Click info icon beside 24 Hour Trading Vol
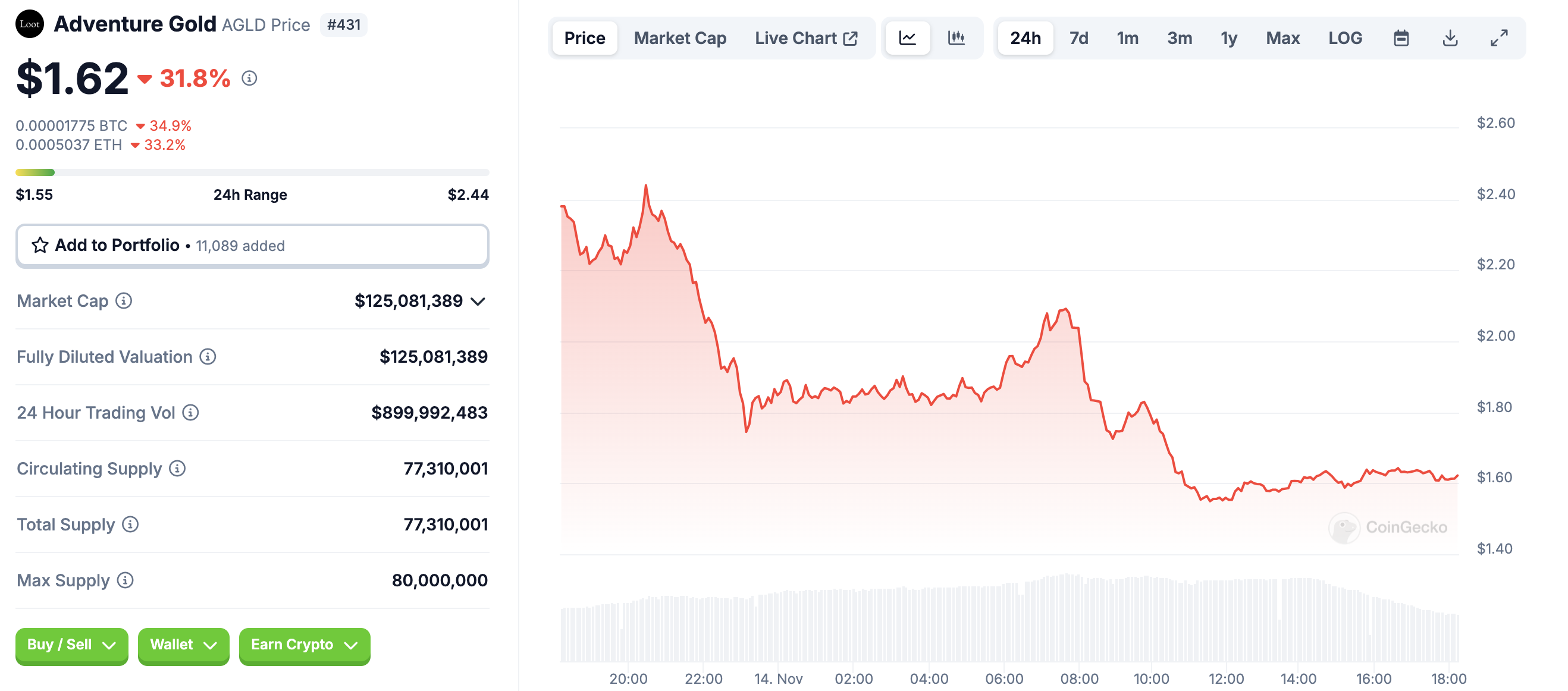1568x691 pixels. tap(190, 413)
